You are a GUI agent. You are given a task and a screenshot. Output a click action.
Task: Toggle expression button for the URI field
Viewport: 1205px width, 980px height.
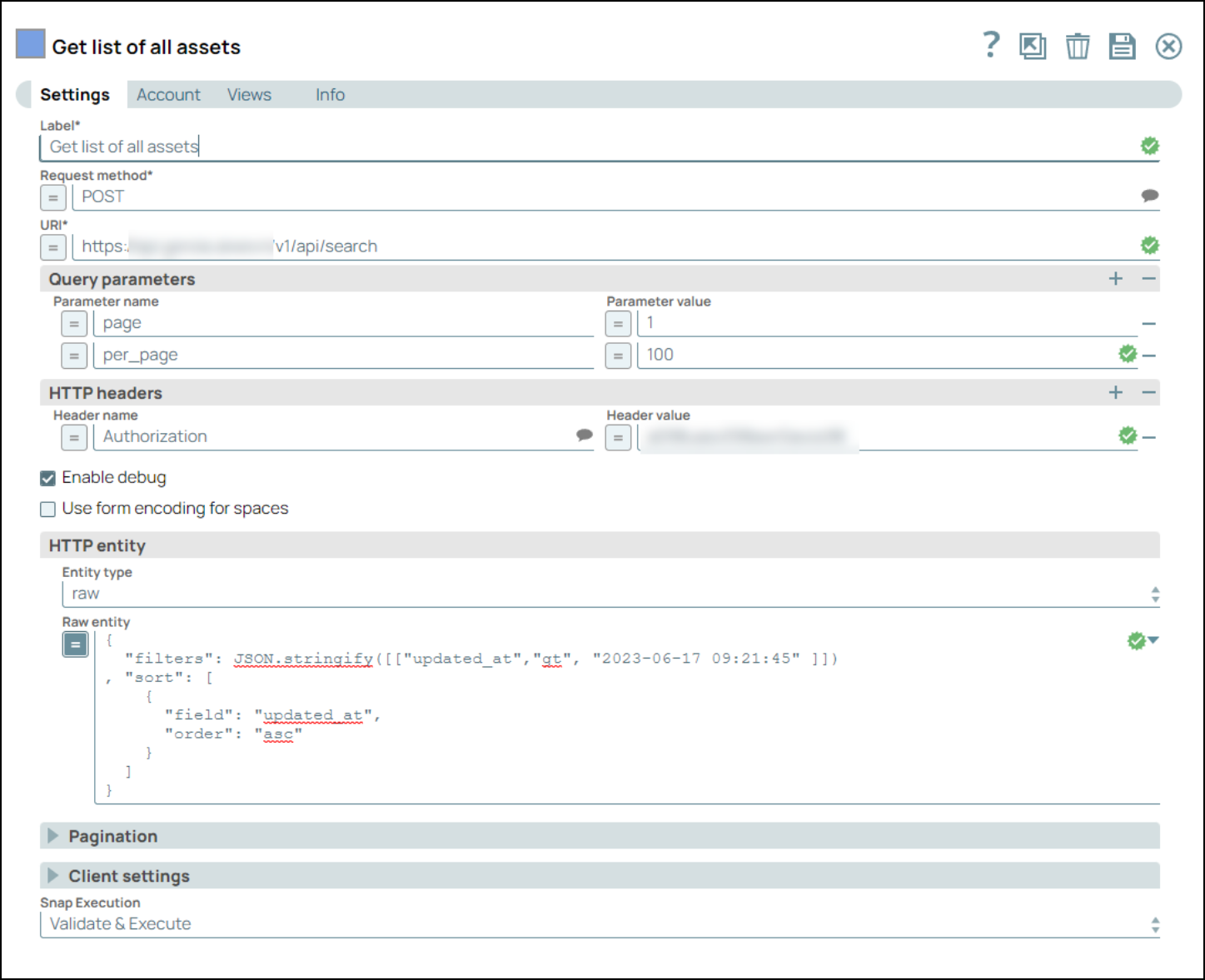pyautogui.click(x=53, y=247)
